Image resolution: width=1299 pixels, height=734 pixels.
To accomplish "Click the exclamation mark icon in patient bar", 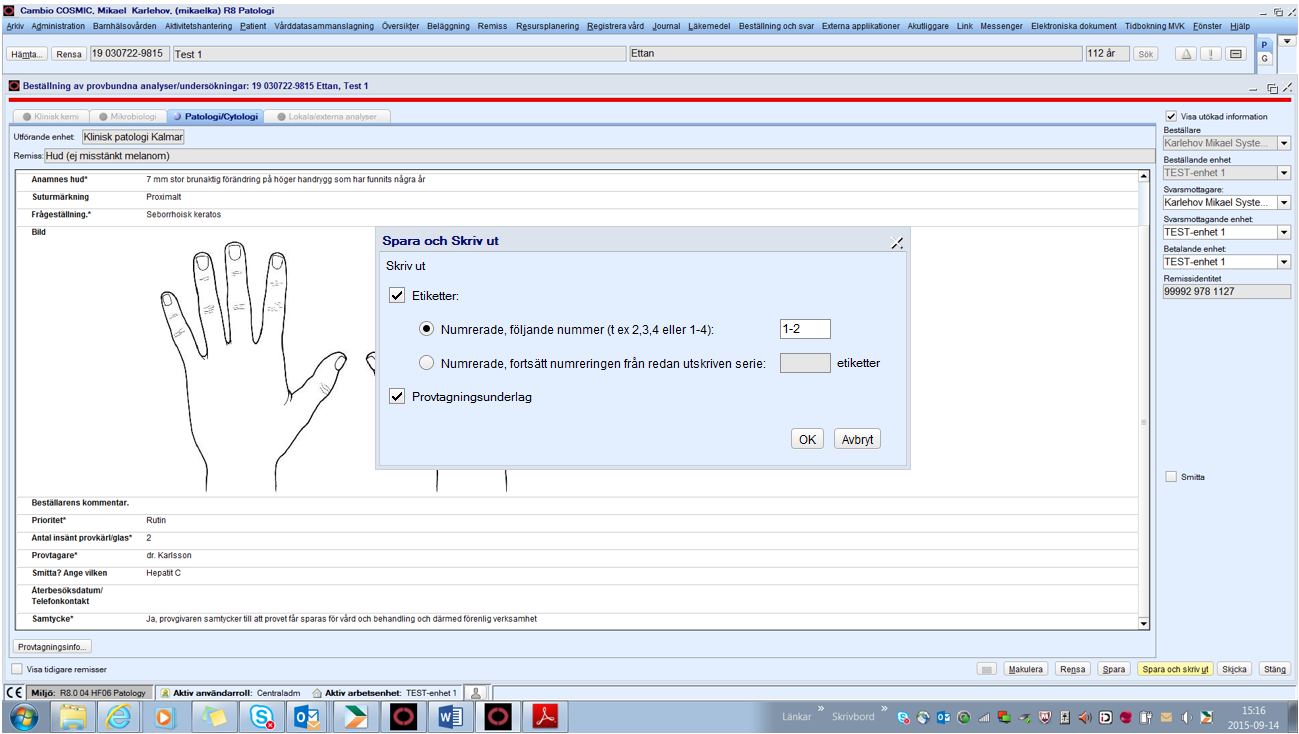I will click(x=1211, y=54).
